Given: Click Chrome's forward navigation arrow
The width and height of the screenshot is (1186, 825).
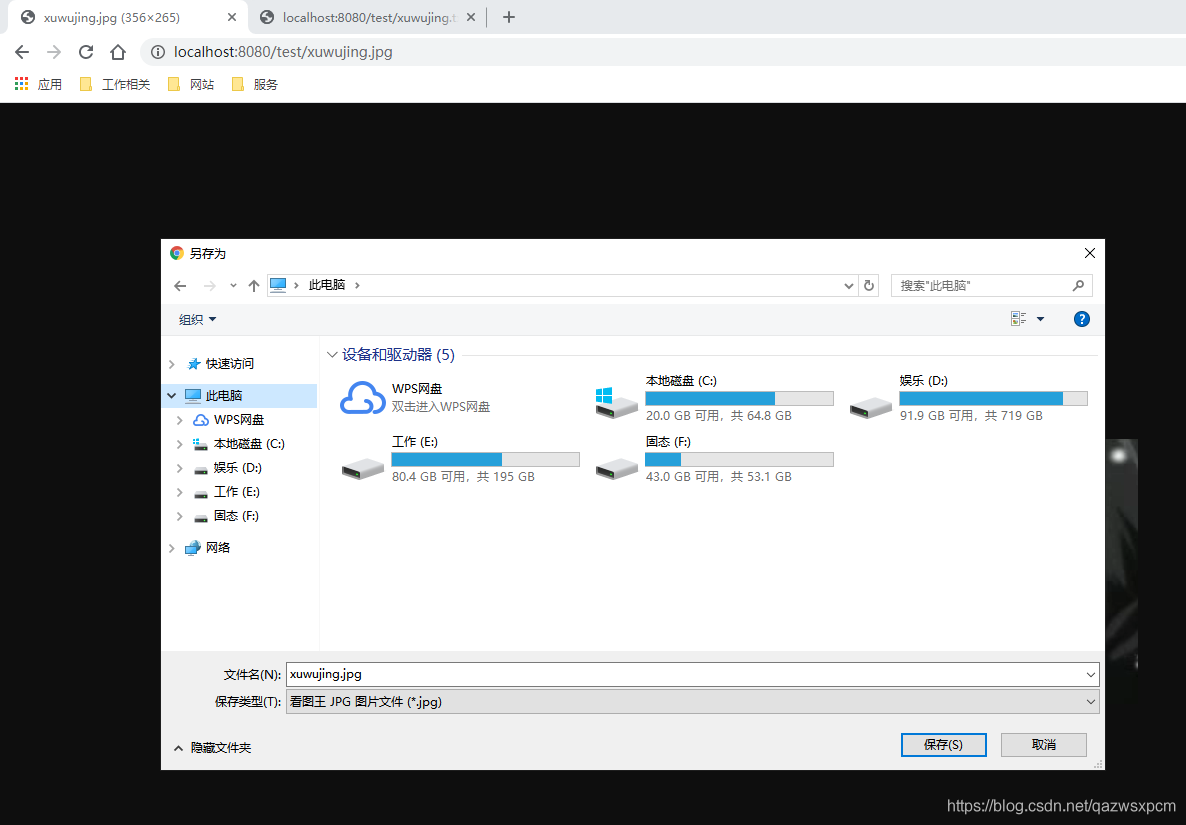Looking at the screenshot, I should click(x=54, y=52).
